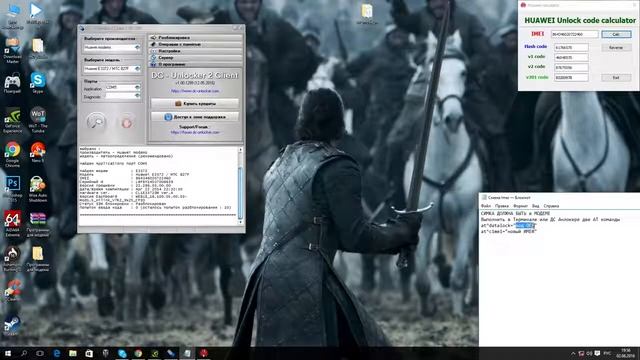Open the dc-unlocker.com link under version number

coord(195,91)
